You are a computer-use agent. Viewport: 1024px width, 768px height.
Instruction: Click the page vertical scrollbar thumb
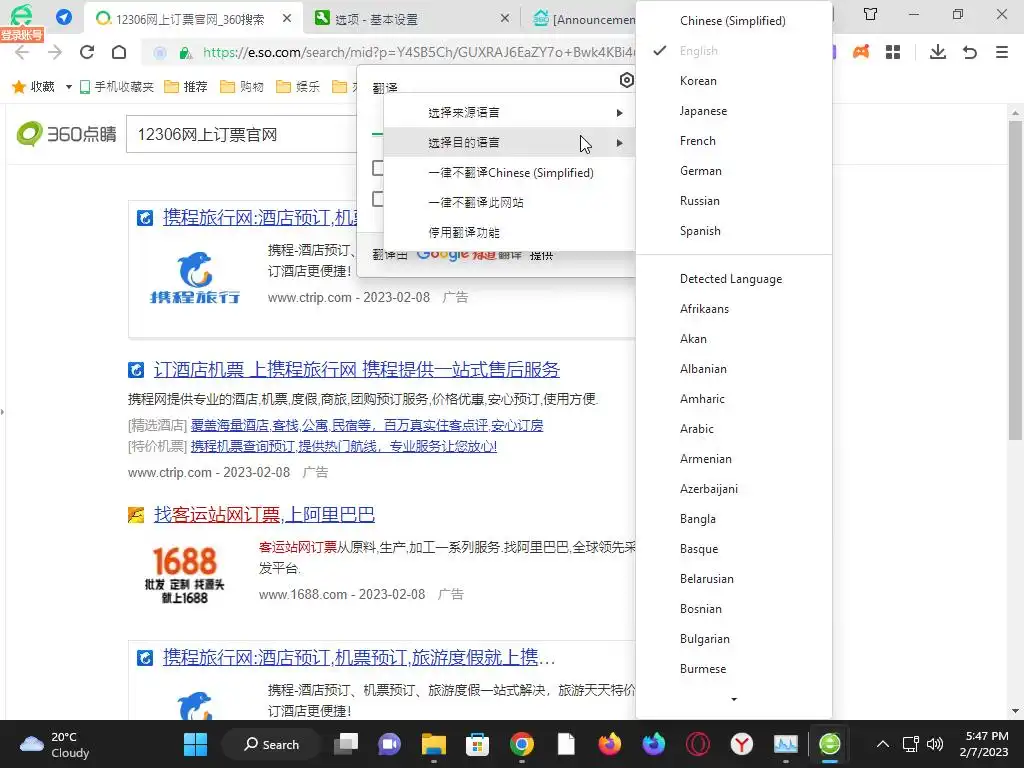point(1015,281)
